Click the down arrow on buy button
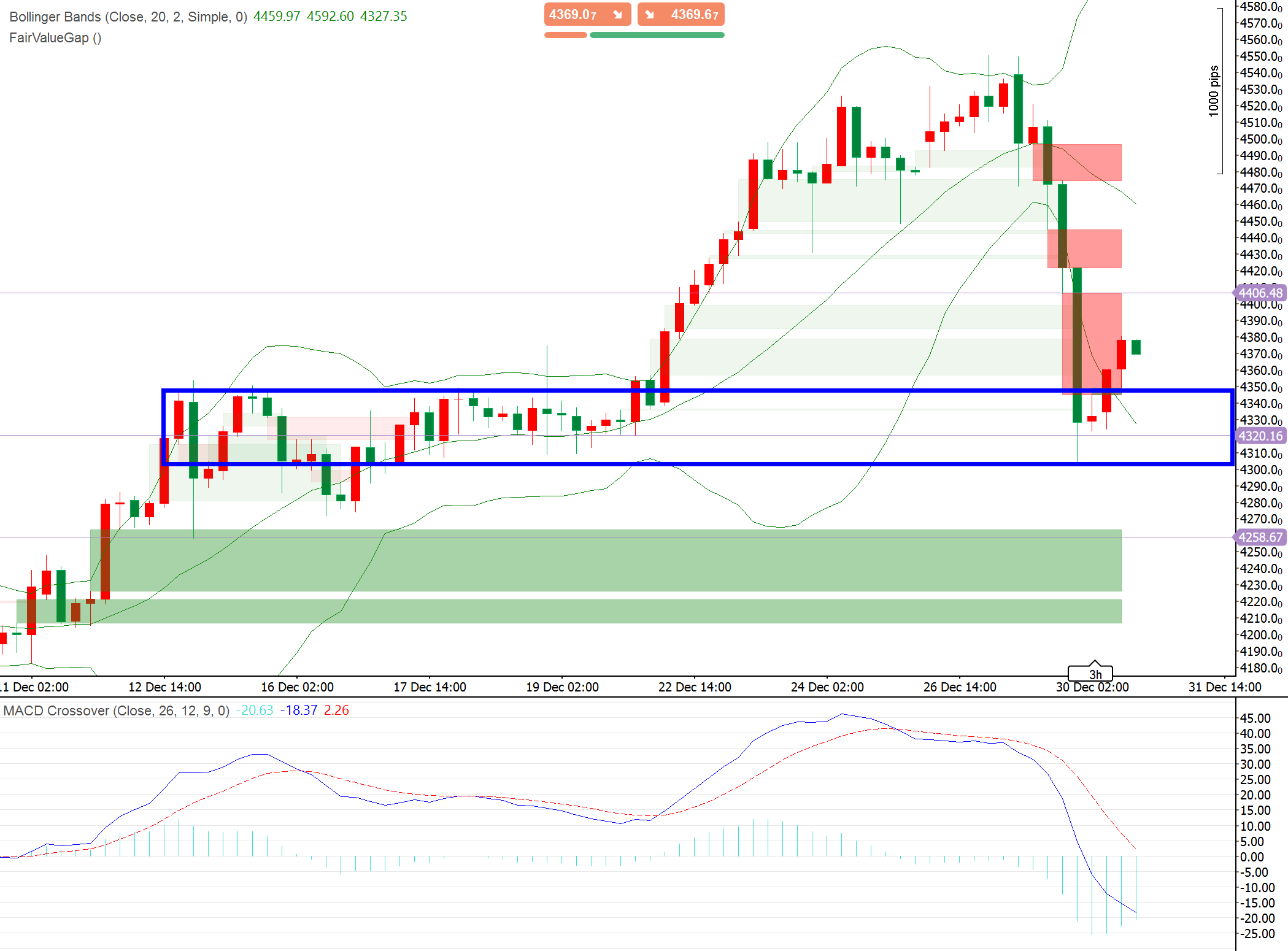This screenshot has height=951, width=1288. coord(649,14)
